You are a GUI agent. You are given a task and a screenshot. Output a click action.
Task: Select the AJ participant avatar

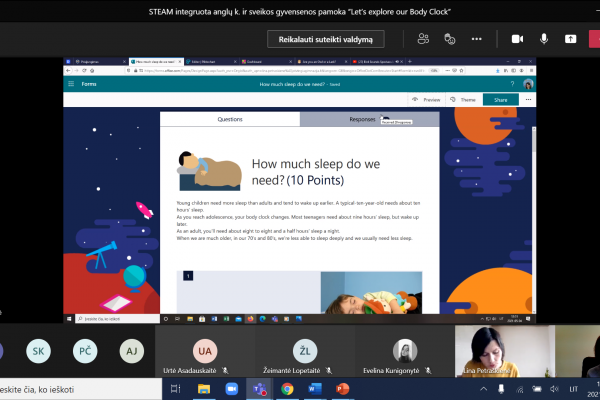[x=132, y=351]
